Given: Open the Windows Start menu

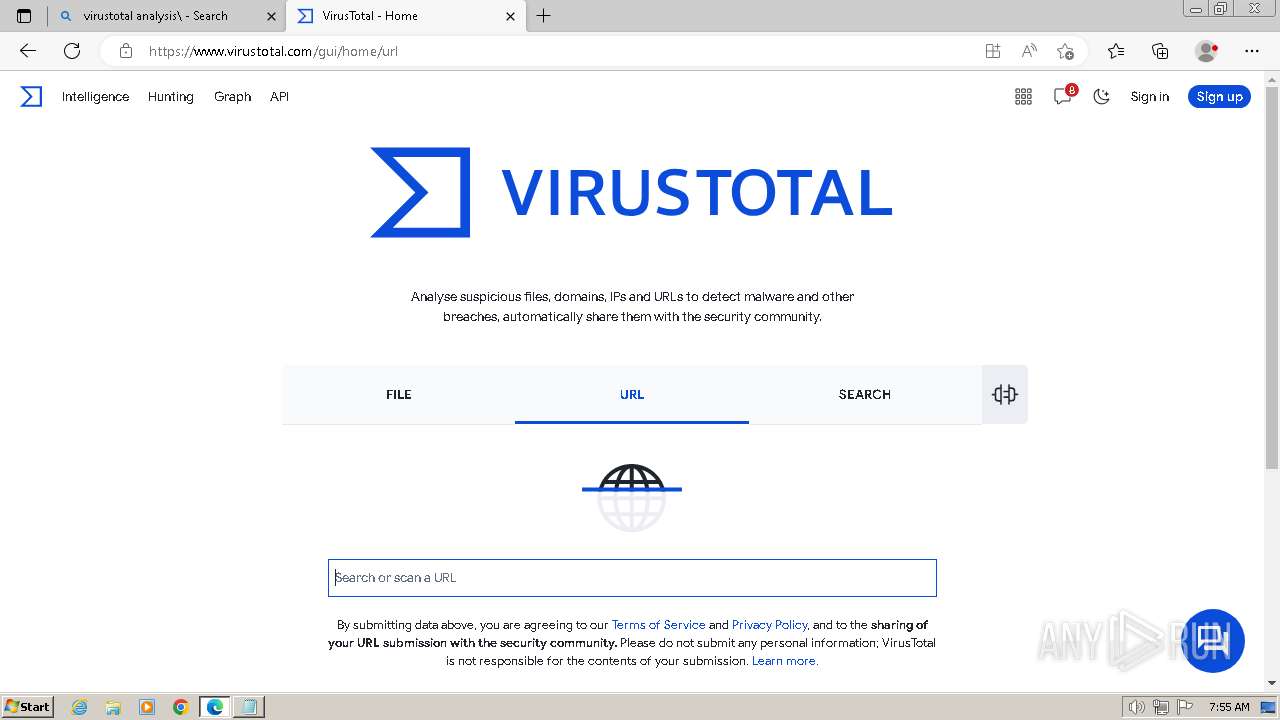Looking at the screenshot, I should 28,706.
